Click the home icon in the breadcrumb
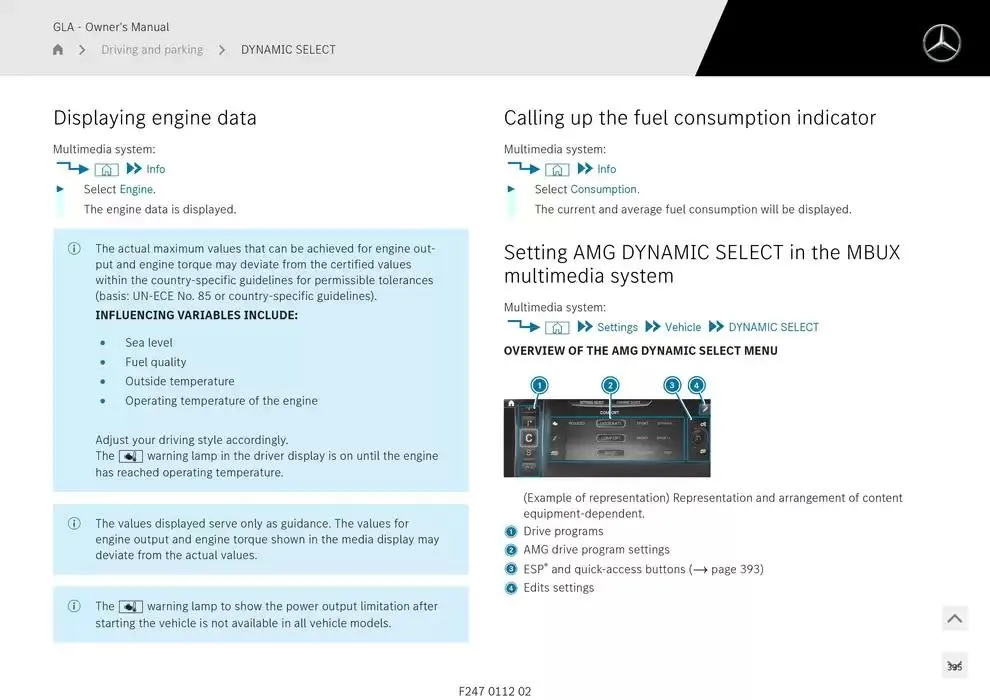This screenshot has width=990, height=700. point(58,50)
